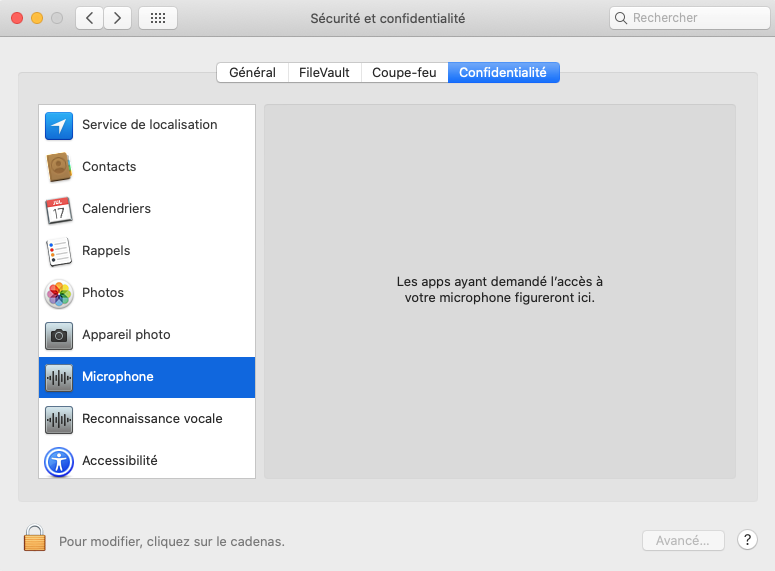Click the Calendriers calendar icon
This screenshot has height=571, width=775.
(59, 209)
